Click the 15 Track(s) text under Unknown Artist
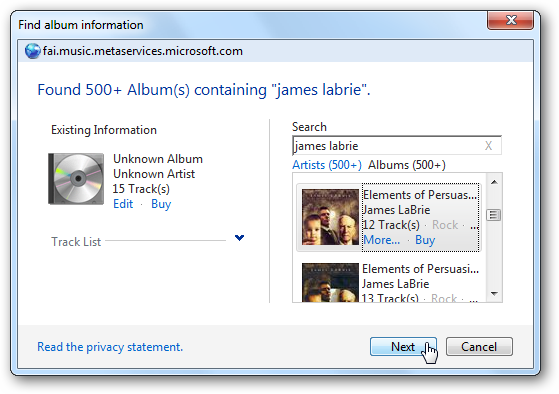 pos(141,189)
